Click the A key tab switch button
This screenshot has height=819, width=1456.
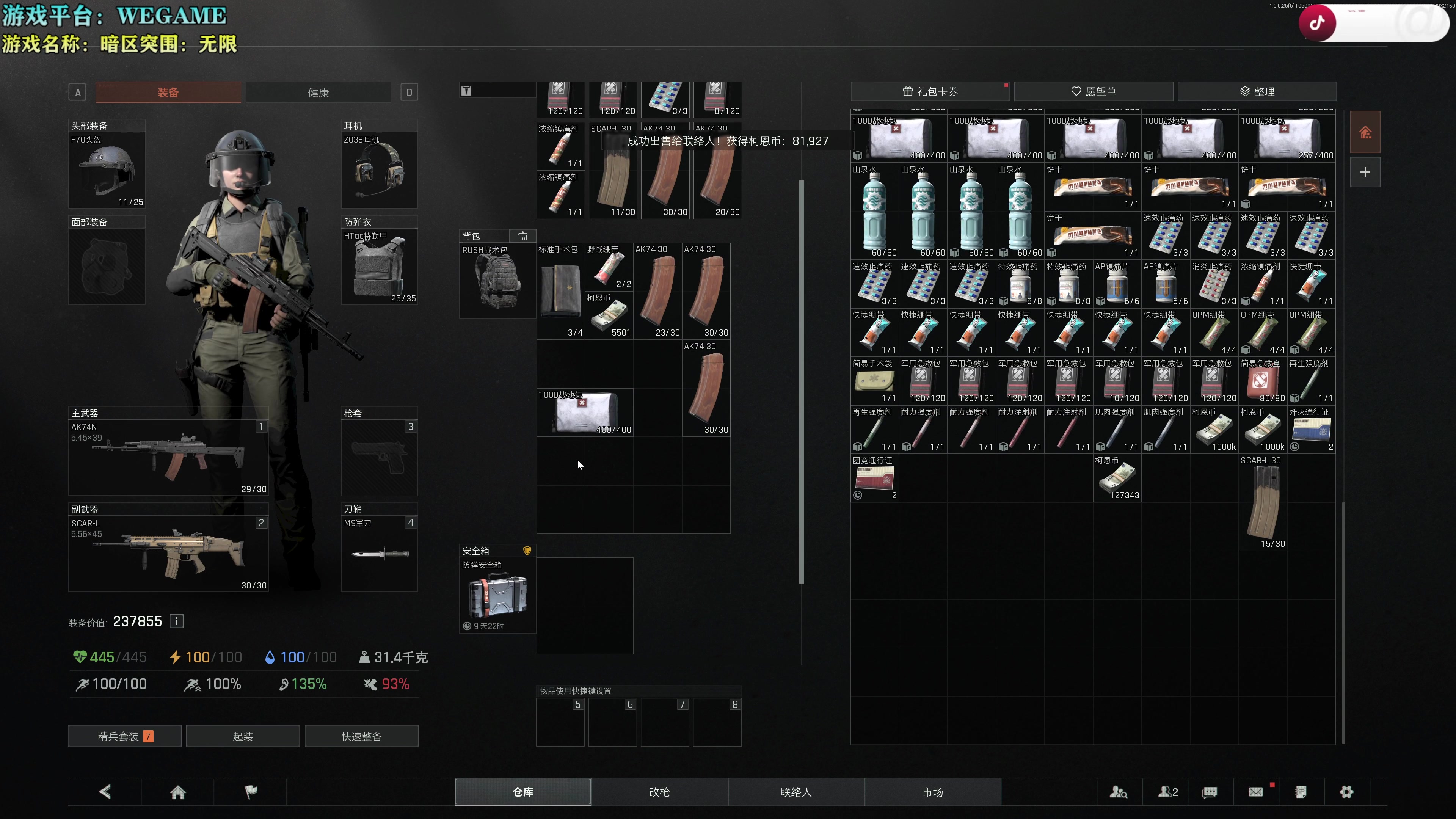(x=77, y=92)
